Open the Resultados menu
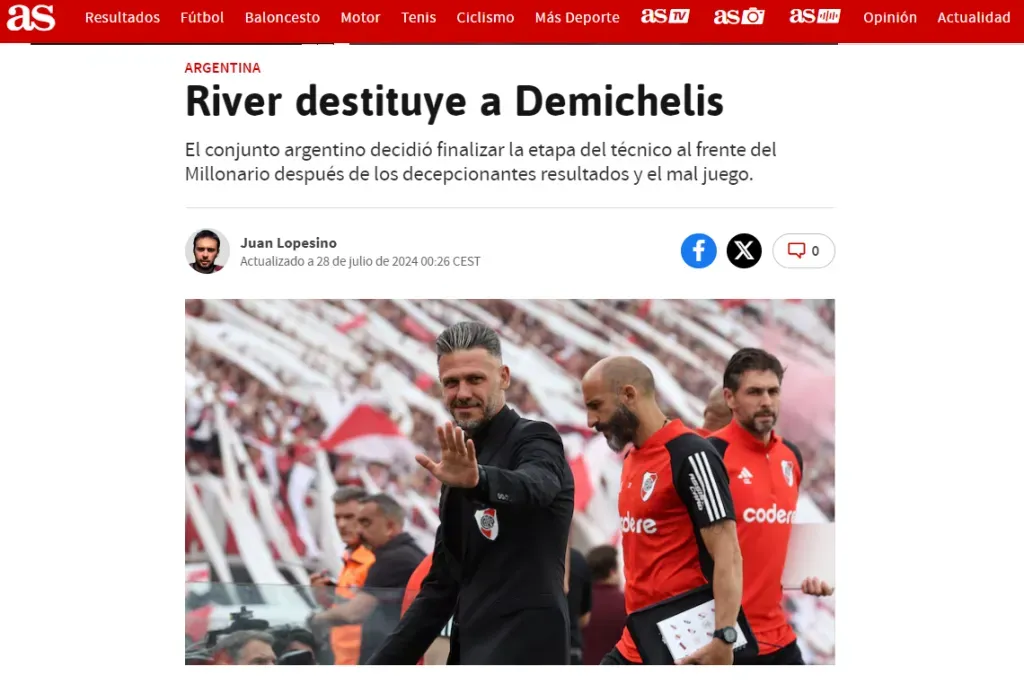This screenshot has height=684, width=1024. (122, 18)
